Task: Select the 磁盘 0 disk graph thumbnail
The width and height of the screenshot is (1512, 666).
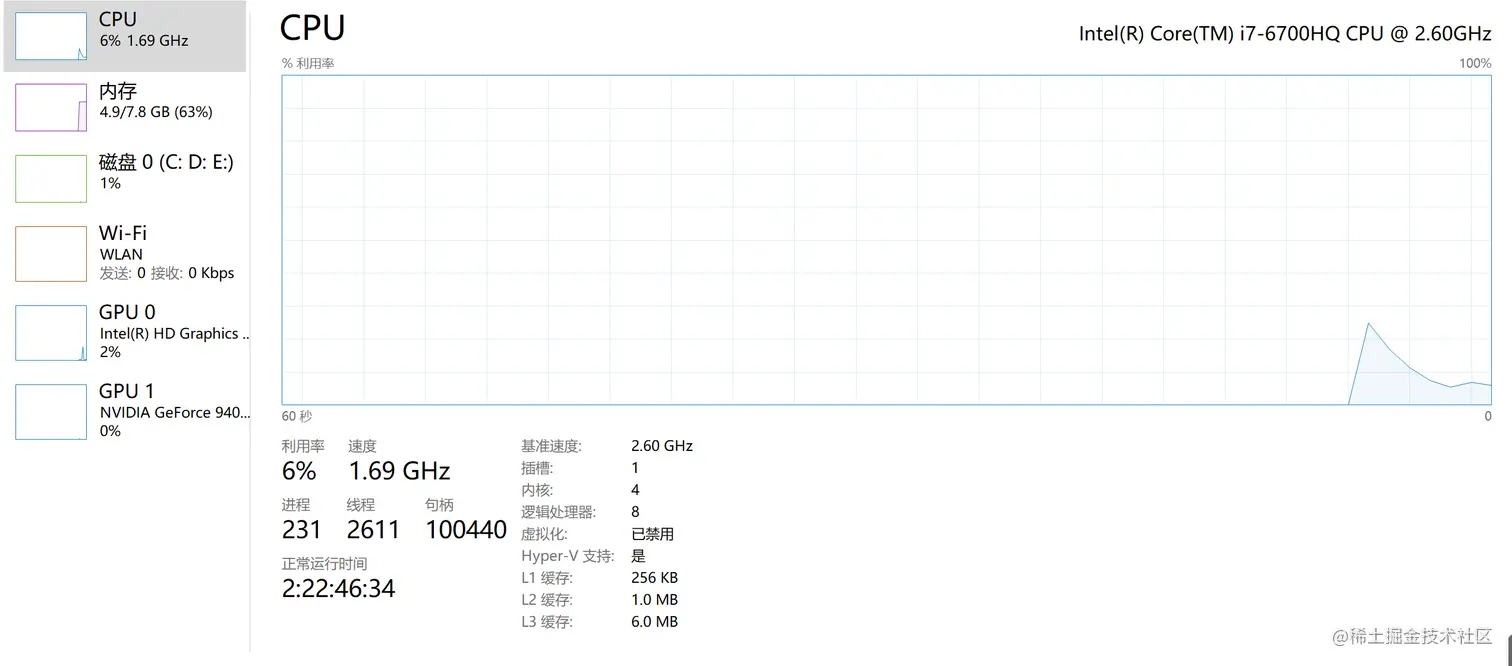Action: 51,179
